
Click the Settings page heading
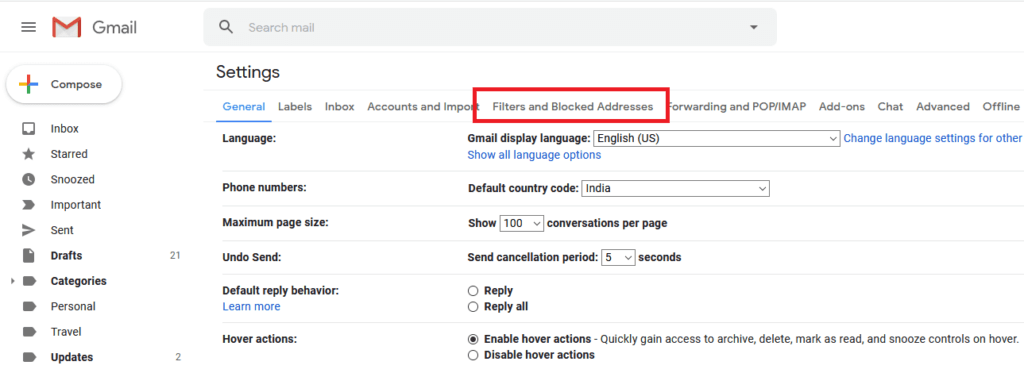click(x=248, y=72)
